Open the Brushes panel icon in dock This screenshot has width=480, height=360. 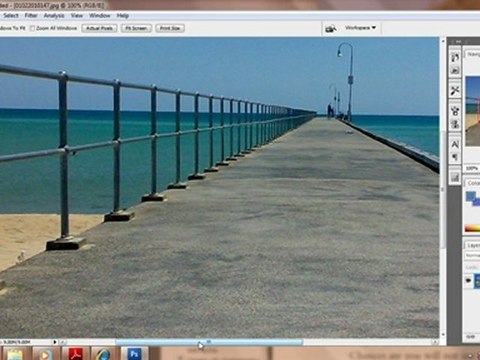[455, 111]
